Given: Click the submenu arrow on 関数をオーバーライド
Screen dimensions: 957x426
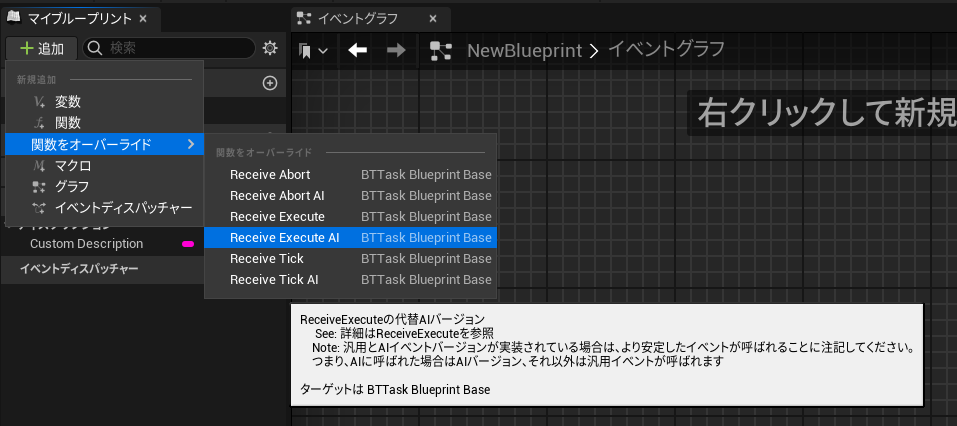Looking at the screenshot, I should click(191, 144).
